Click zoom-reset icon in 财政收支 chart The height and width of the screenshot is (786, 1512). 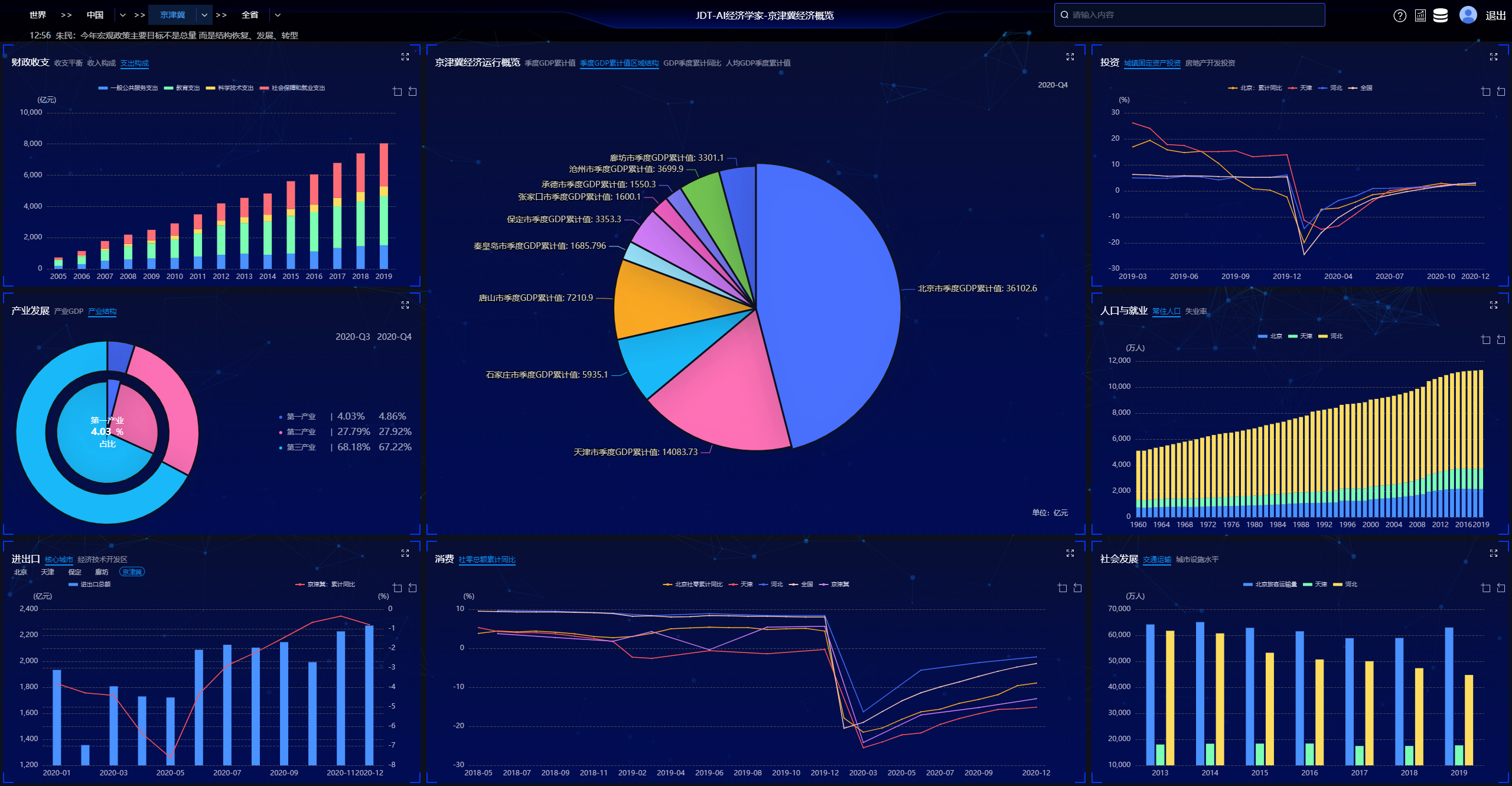tap(412, 92)
